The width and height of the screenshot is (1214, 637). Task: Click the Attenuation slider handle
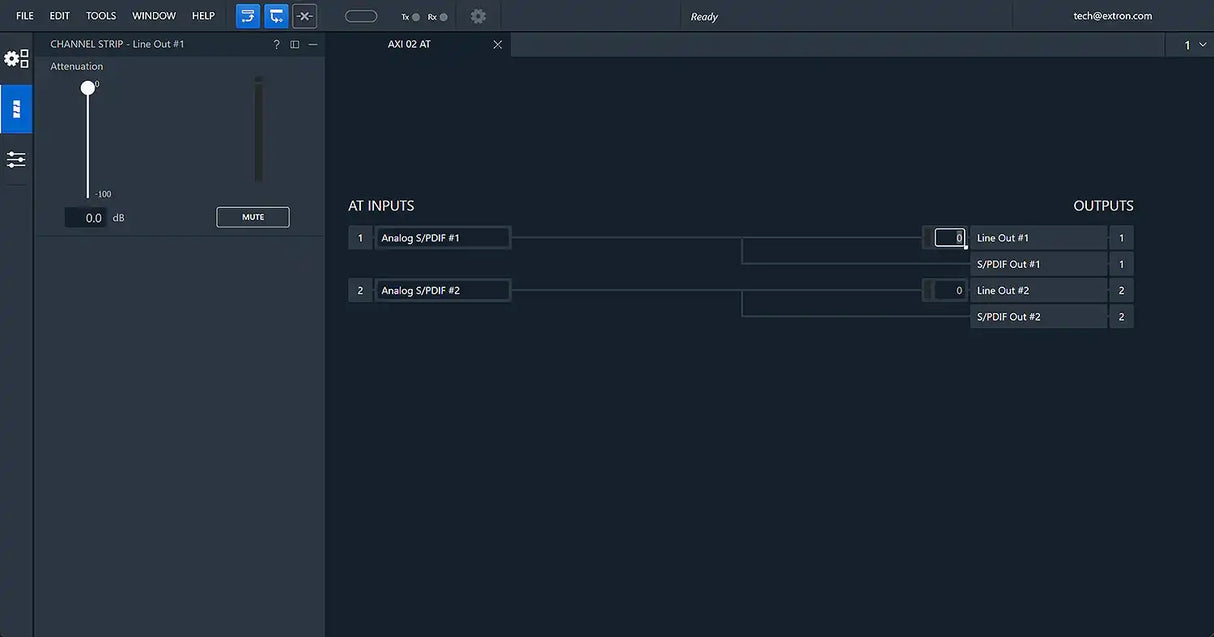(x=88, y=88)
